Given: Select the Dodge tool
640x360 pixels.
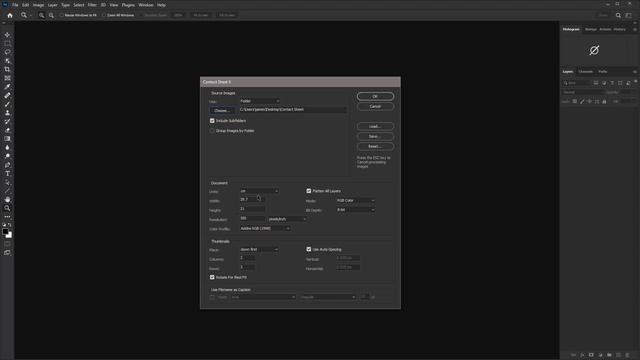Looking at the screenshot, I should [7, 156].
